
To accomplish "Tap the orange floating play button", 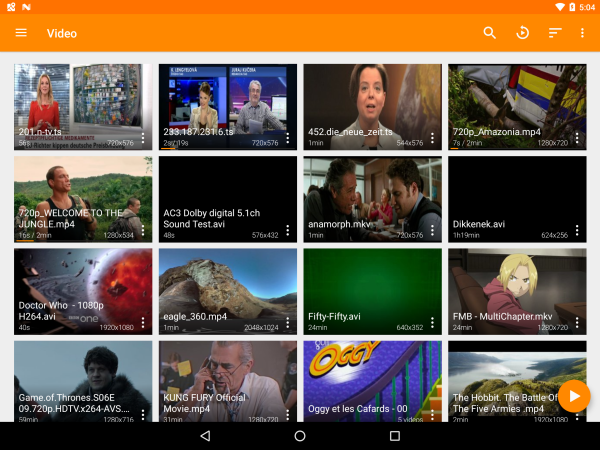I will tap(574, 396).
